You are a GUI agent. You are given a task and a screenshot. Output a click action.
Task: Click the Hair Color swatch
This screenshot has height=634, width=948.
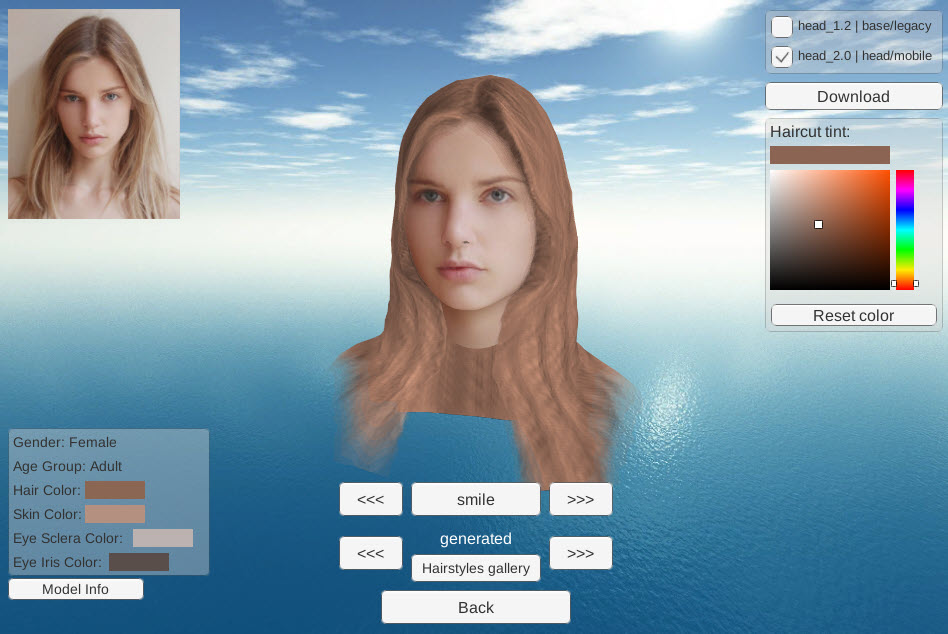tap(115, 490)
